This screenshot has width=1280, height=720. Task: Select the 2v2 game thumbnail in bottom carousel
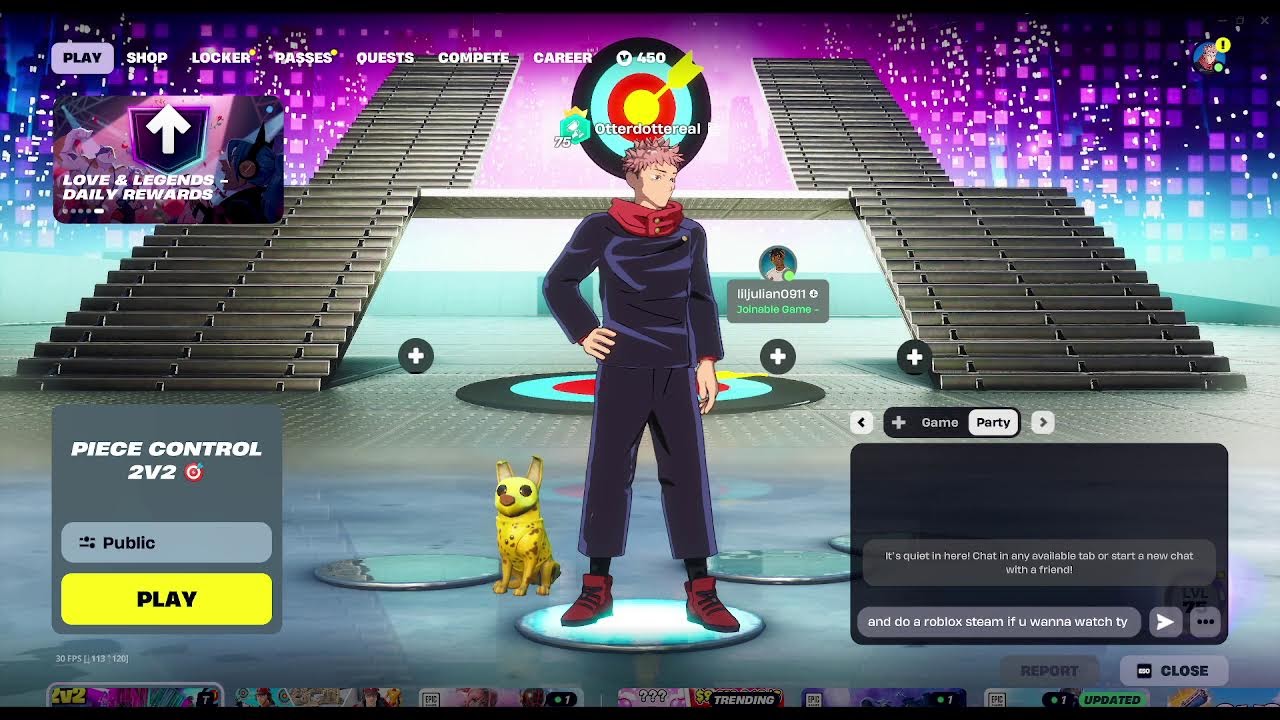pos(134,697)
